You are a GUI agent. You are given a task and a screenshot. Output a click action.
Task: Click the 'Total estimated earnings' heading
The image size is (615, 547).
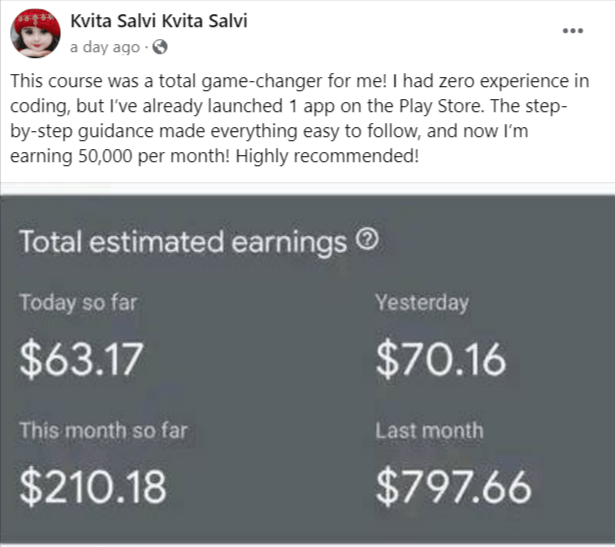(183, 242)
